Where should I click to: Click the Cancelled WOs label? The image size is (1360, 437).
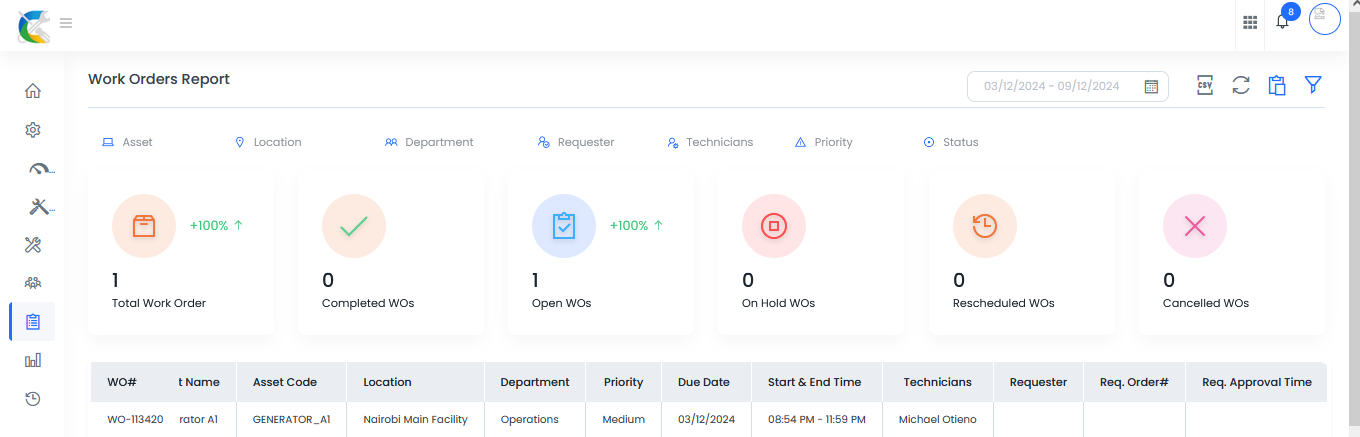coord(1206,303)
